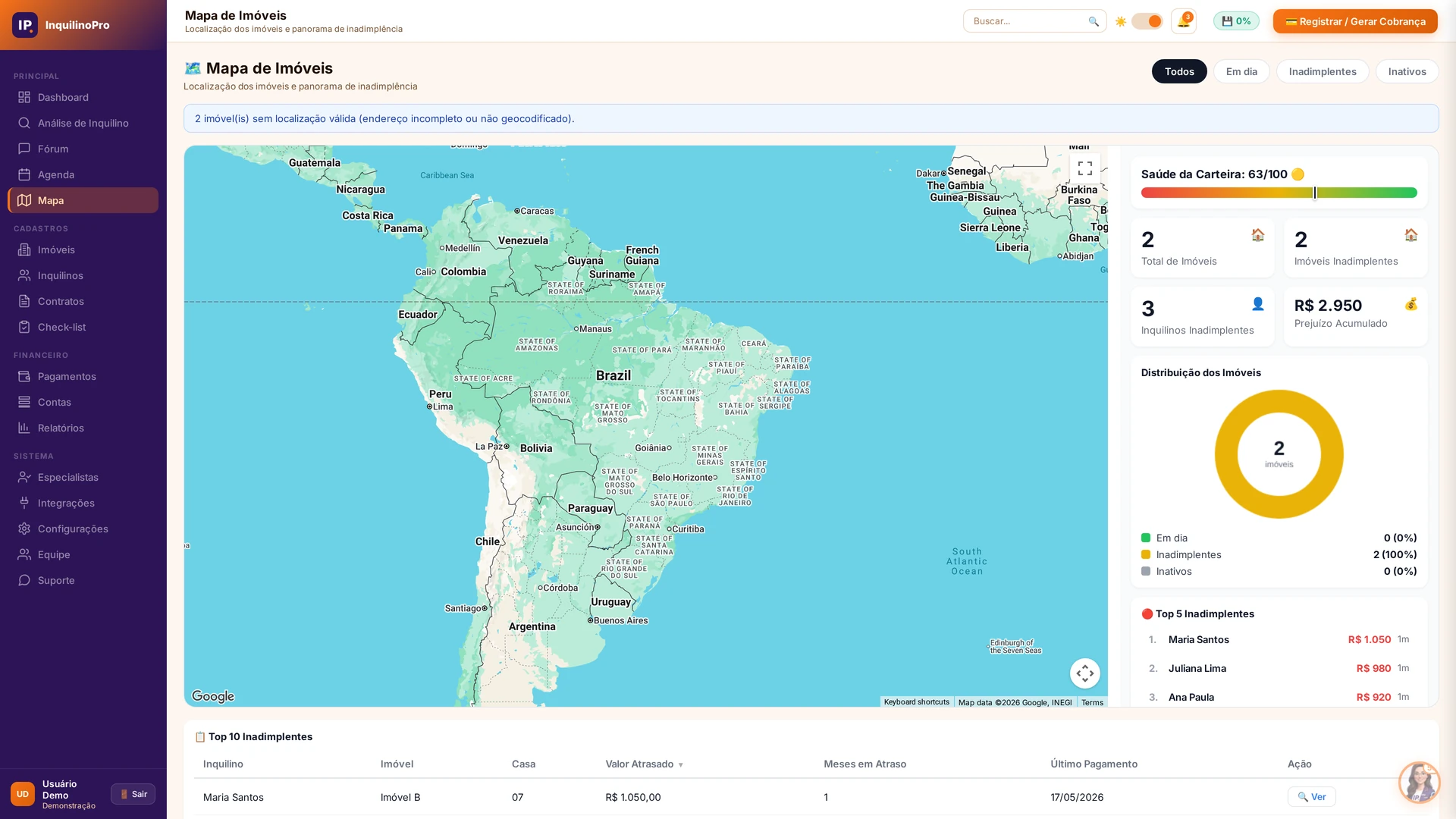Click the Sair logout button
Screen dimensions: 1456x819
[133, 794]
